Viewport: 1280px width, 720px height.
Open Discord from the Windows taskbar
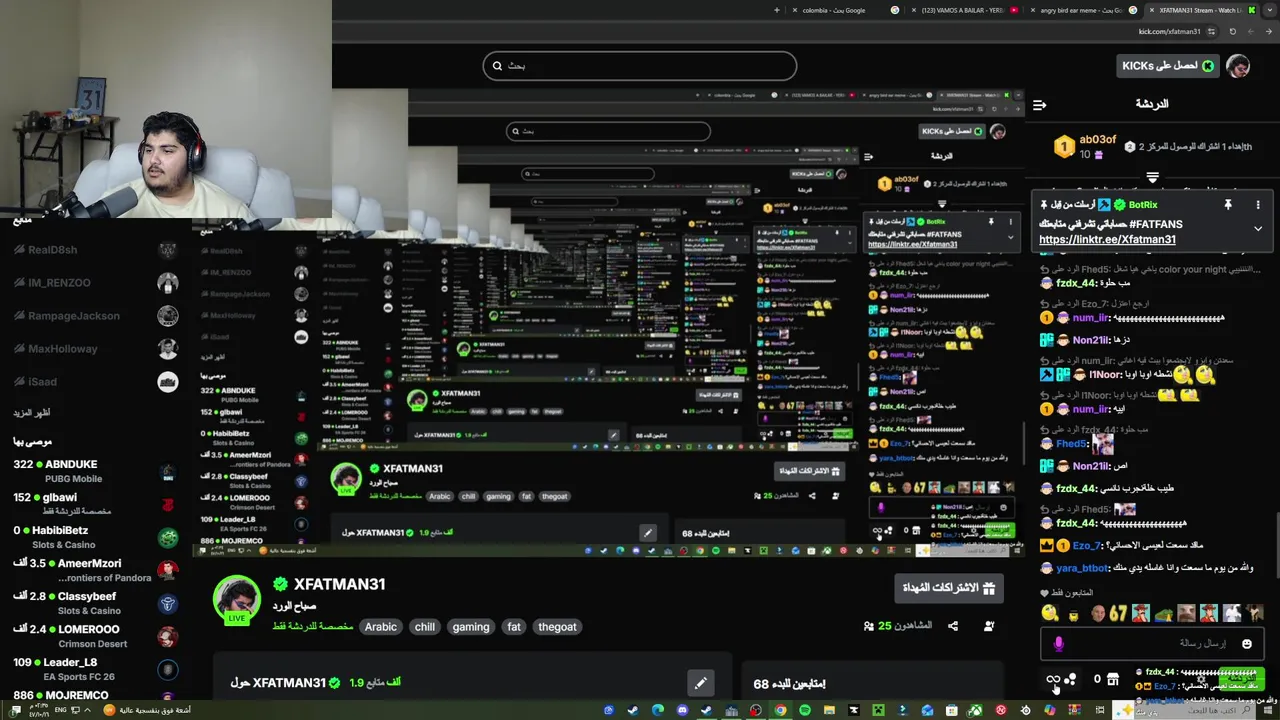pos(682,710)
